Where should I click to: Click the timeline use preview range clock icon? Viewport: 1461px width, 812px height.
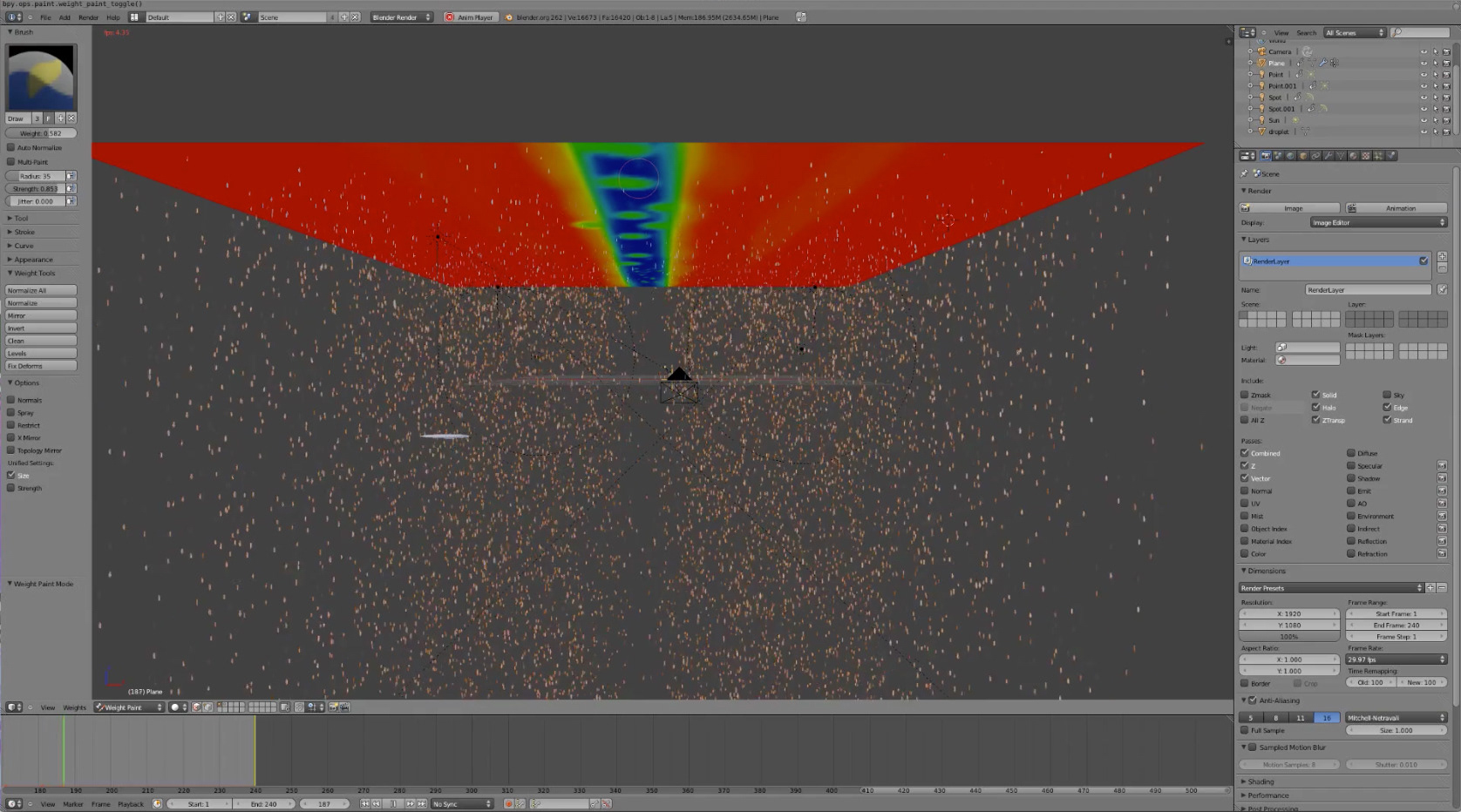[157, 804]
